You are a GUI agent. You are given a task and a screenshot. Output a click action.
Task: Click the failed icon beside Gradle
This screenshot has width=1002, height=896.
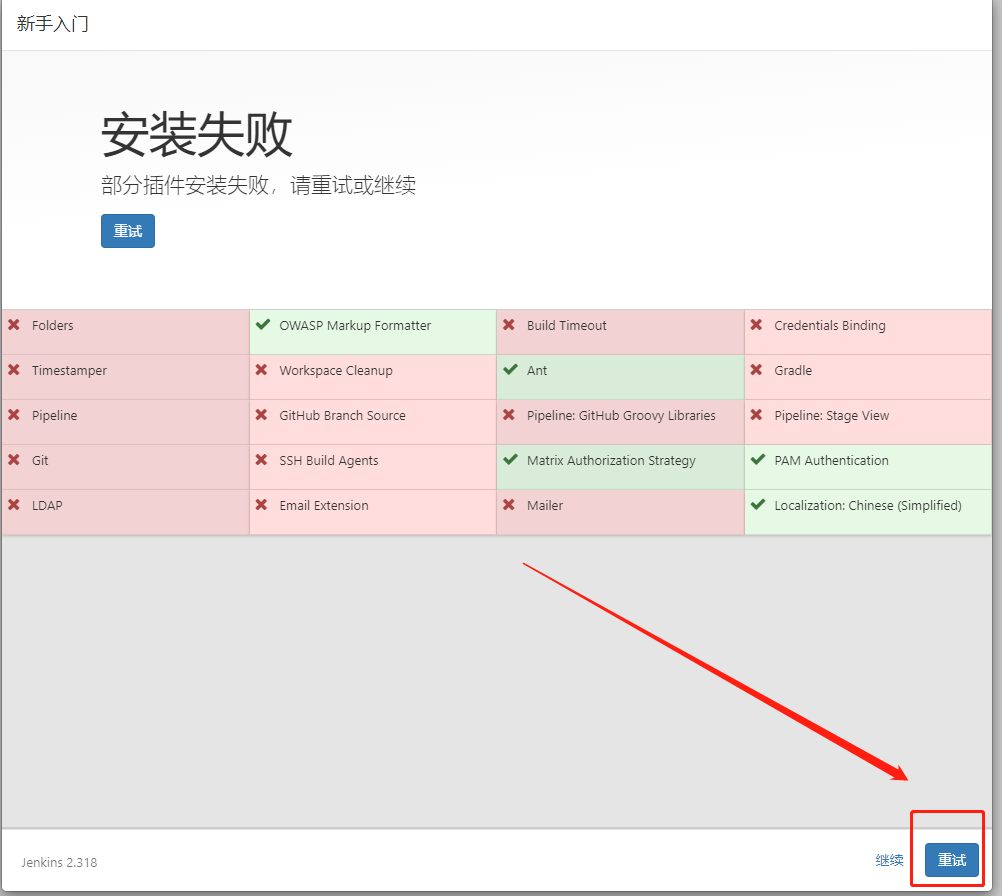tap(757, 370)
